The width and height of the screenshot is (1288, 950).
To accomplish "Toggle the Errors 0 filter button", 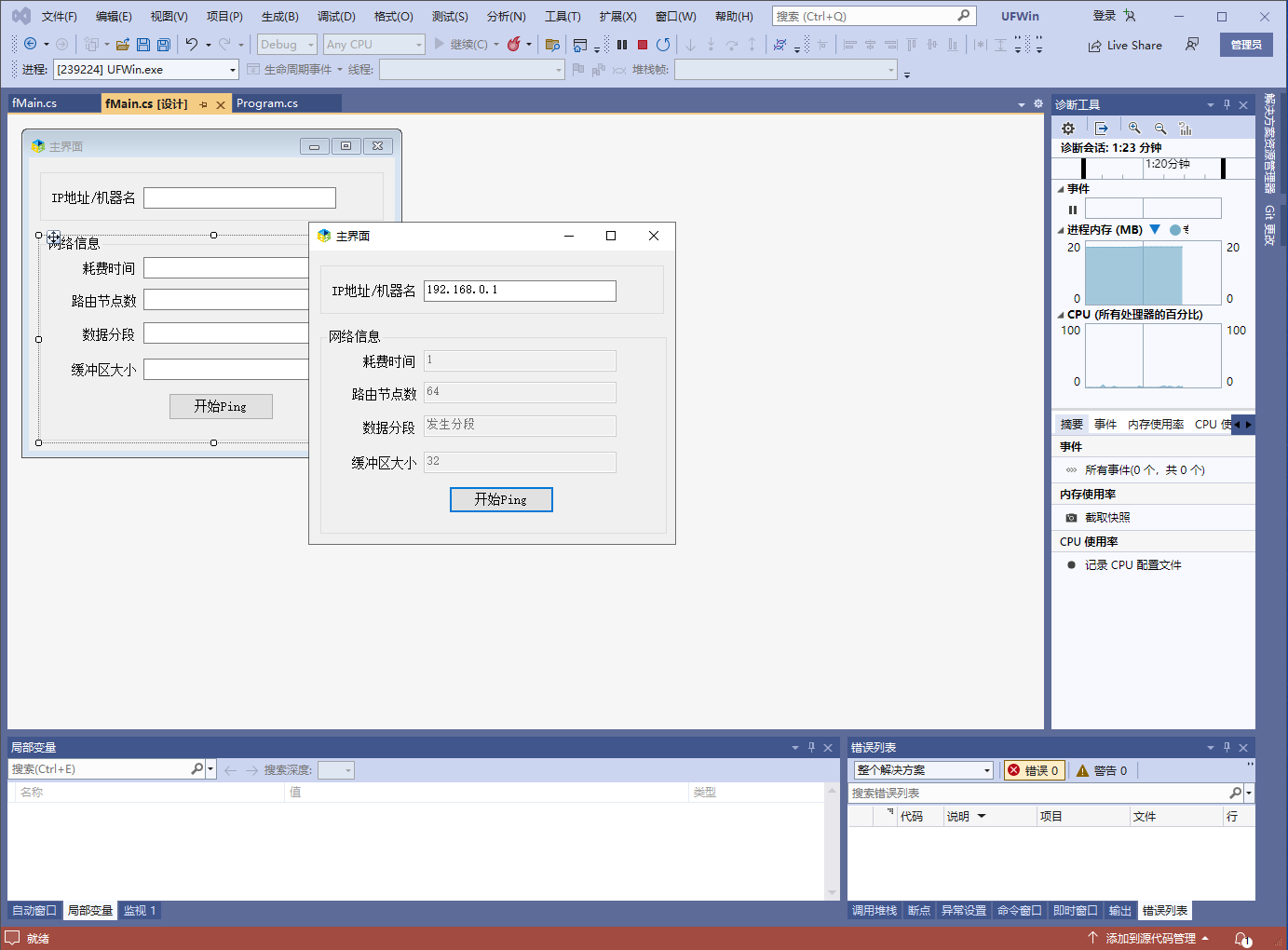I will point(1034,770).
